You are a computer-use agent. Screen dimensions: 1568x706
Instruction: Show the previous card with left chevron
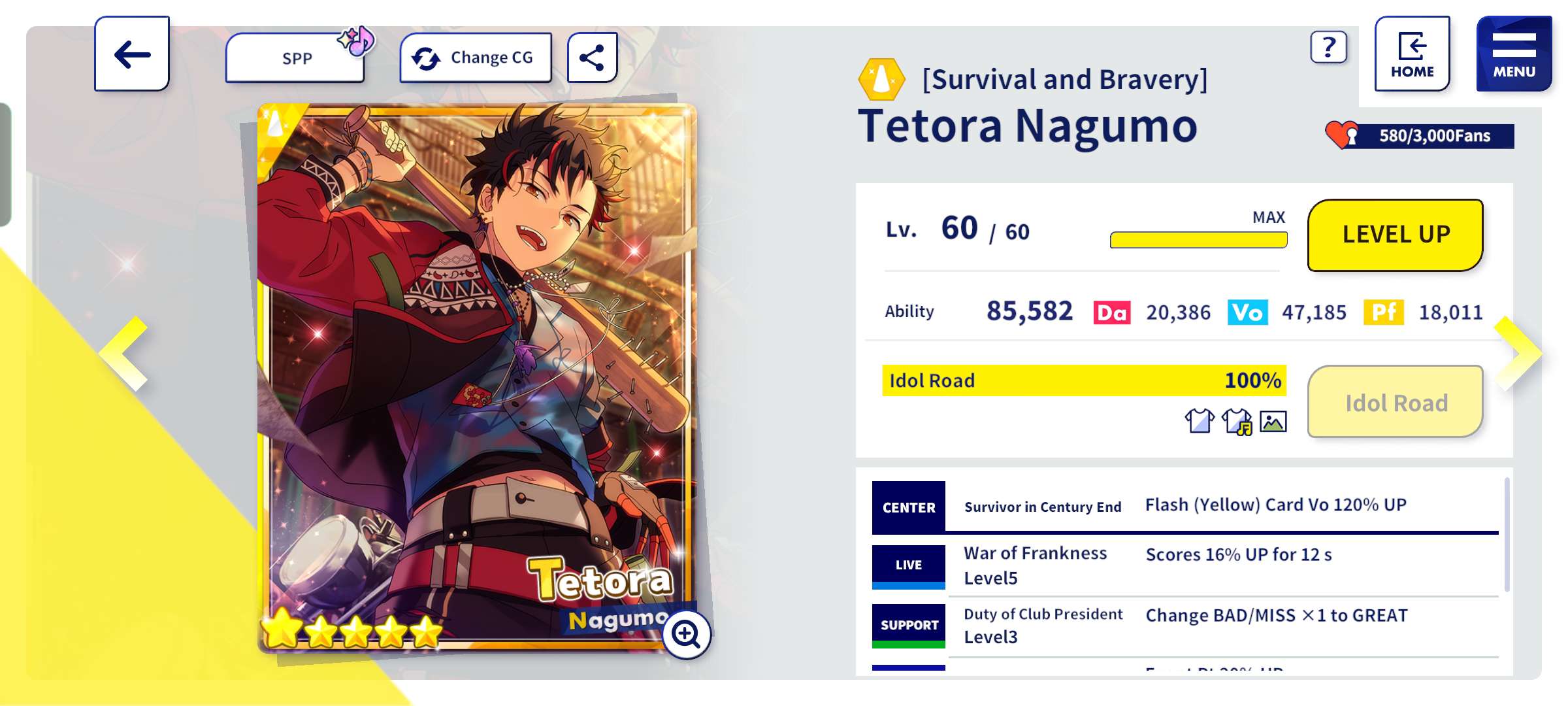[125, 354]
